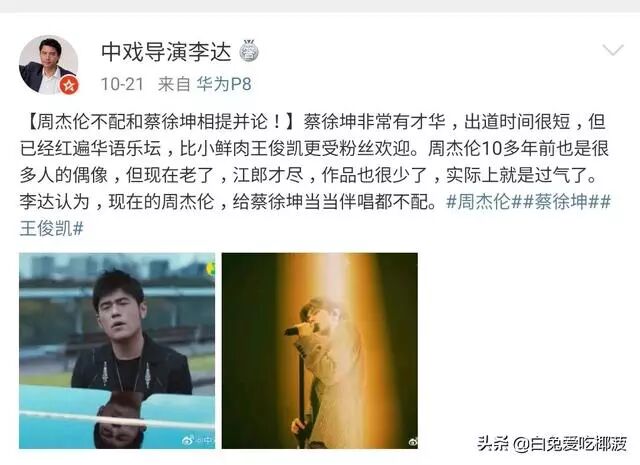Screen dimensions: 640x465
Task: Click the green badge on left photo corner
Action: coord(211,268)
